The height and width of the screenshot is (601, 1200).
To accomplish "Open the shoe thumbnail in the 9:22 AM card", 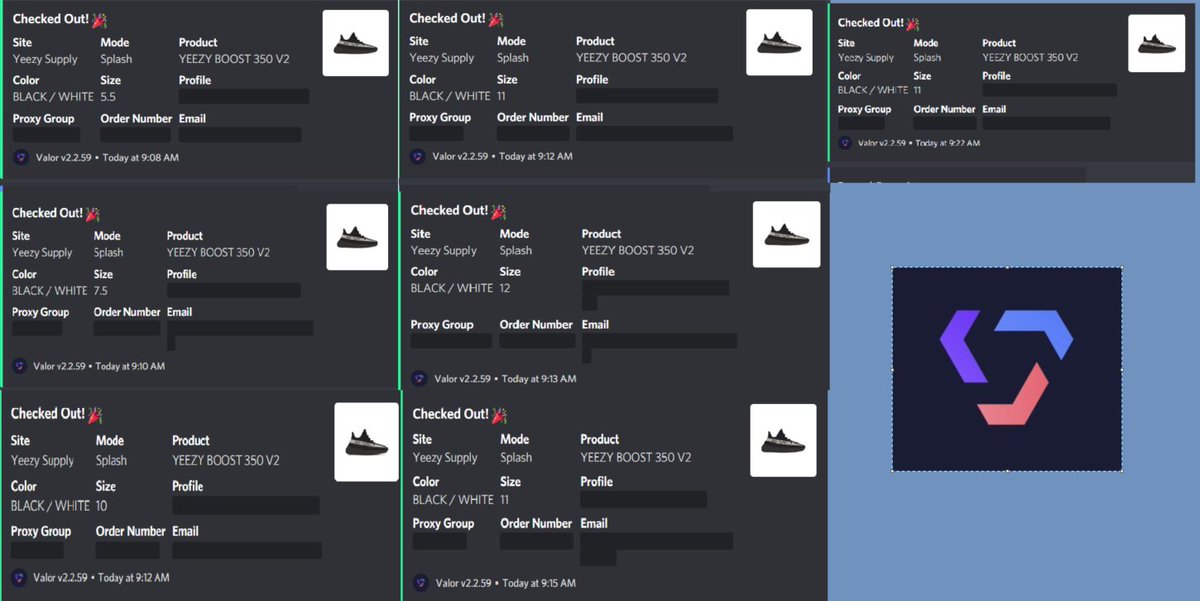I will [x=1156, y=44].
